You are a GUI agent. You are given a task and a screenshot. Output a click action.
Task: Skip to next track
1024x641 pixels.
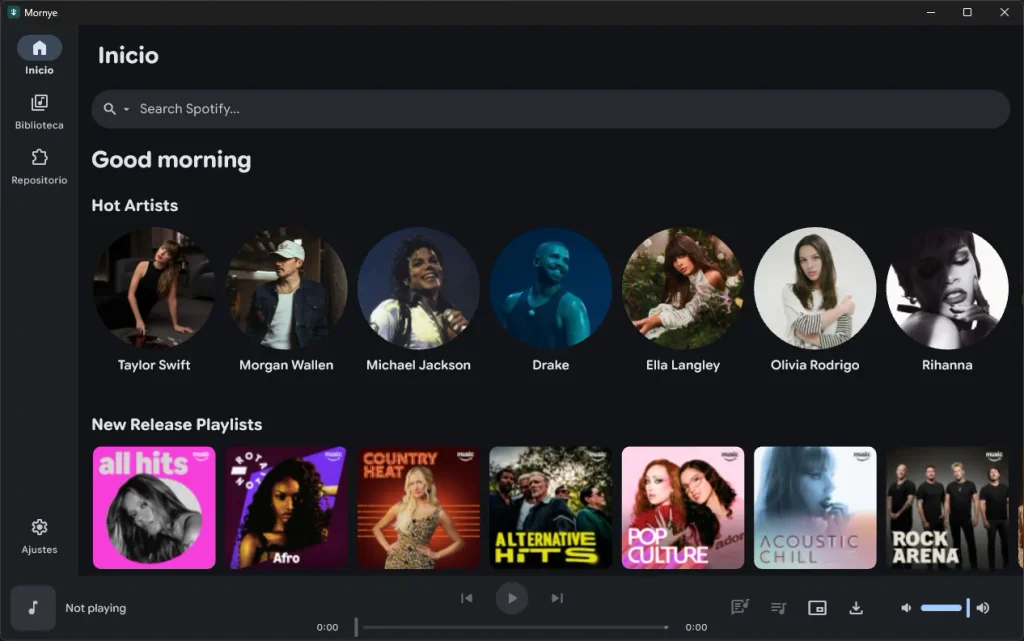click(x=557, y=598)
